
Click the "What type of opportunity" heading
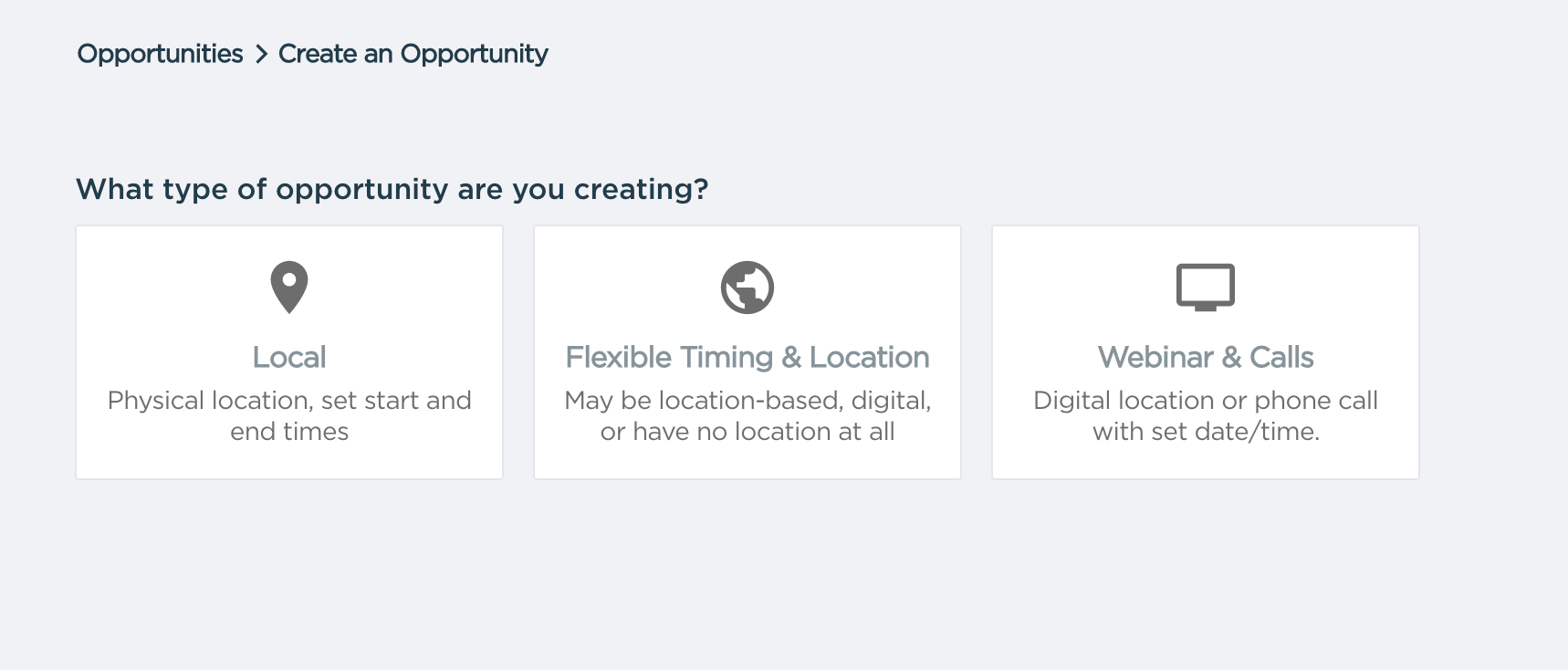(x=392, y=189)
